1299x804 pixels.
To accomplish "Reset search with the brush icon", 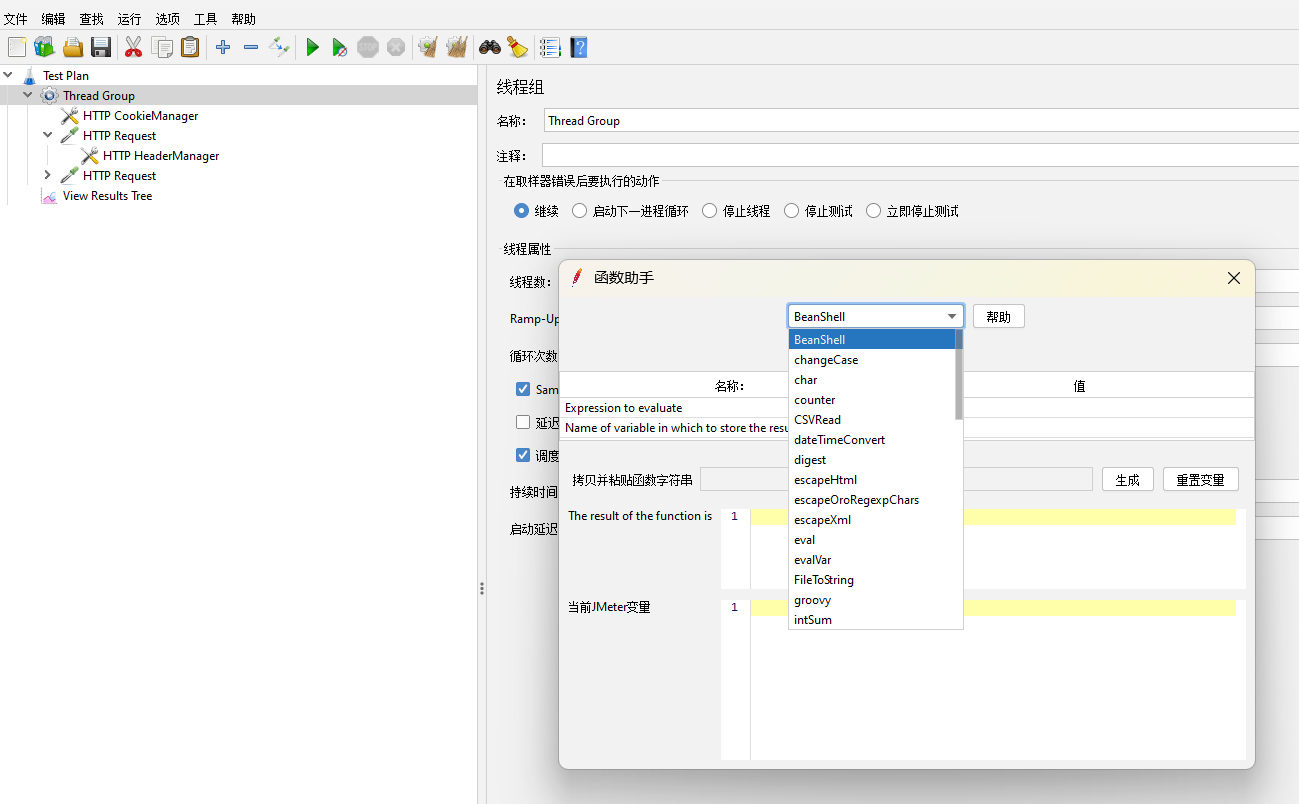I will [517, 47].
